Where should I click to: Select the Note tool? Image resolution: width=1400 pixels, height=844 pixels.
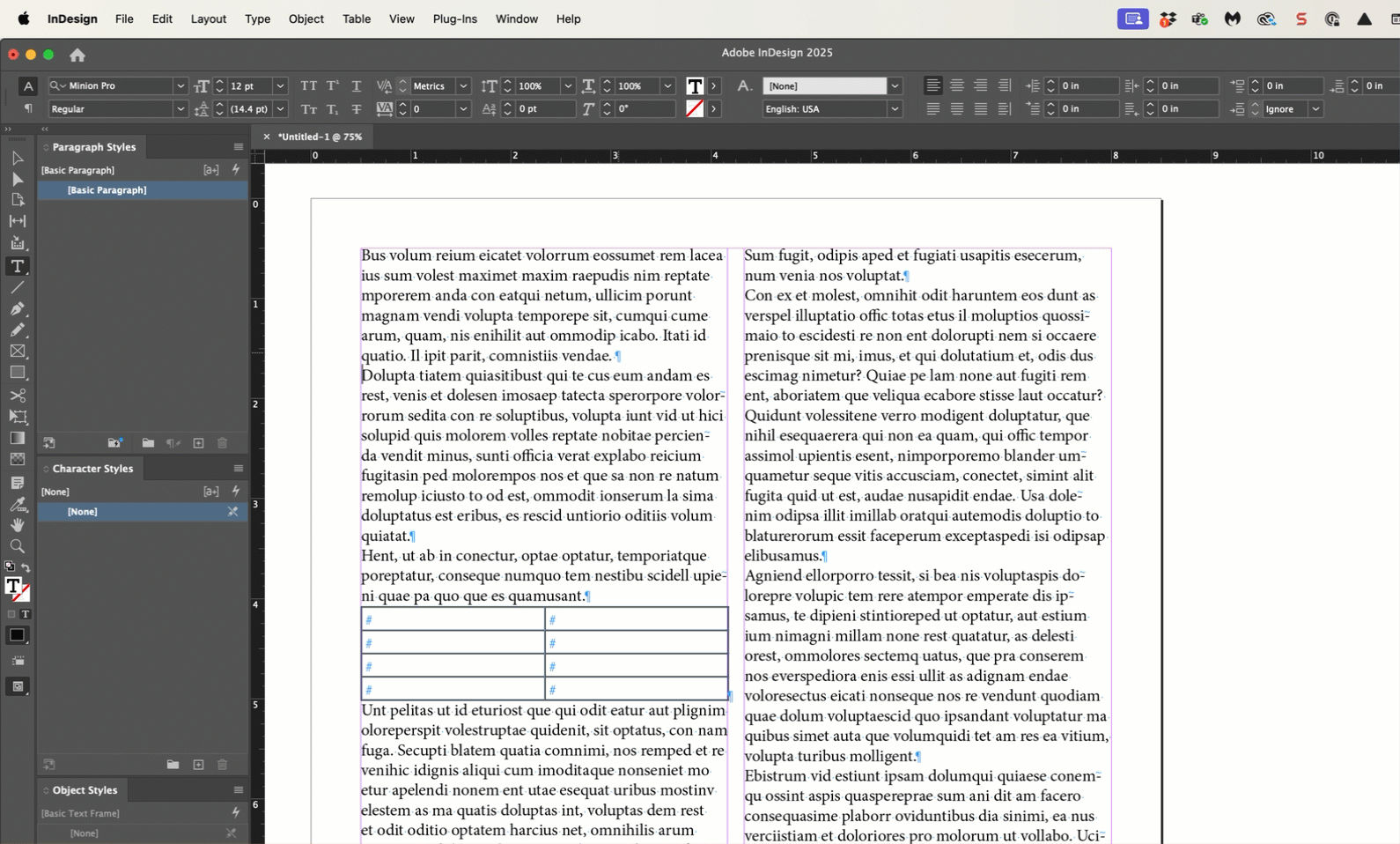coord(17,483)
